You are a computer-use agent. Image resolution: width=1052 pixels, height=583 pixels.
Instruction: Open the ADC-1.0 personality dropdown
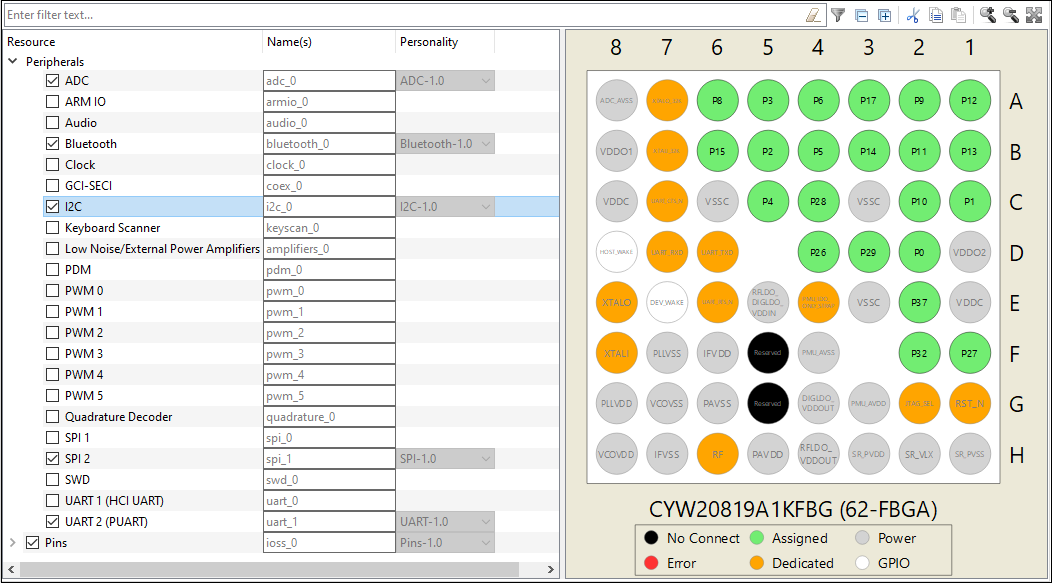click(445, 81)
